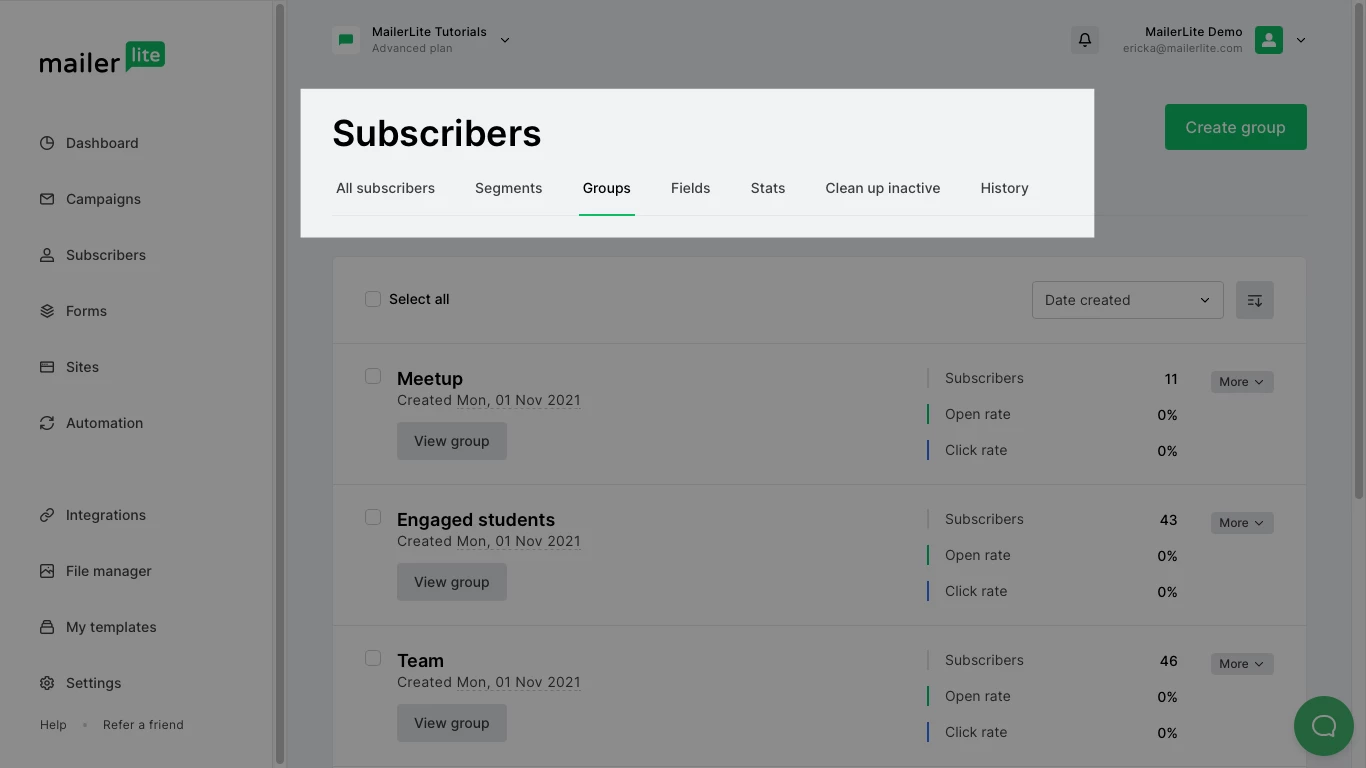Click the Create group button
Viewport: 1366px width, 768px height.
[1235, 127]
